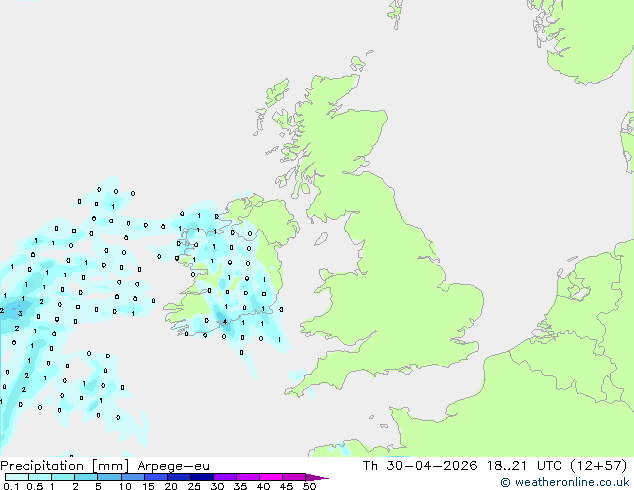634x490 pixels.
Task: Click the '4' precipitation value over southern Ireland
Action: (x=225, y=322)
